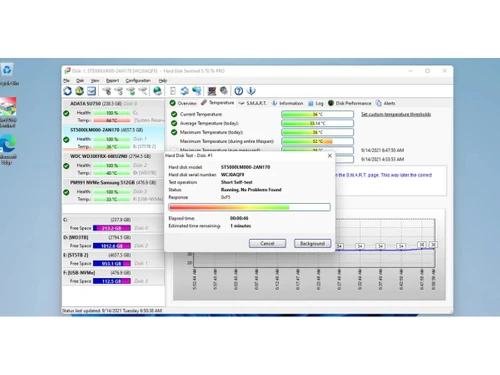Click Maximum Temperature during lifespan bar

(317, 141)
